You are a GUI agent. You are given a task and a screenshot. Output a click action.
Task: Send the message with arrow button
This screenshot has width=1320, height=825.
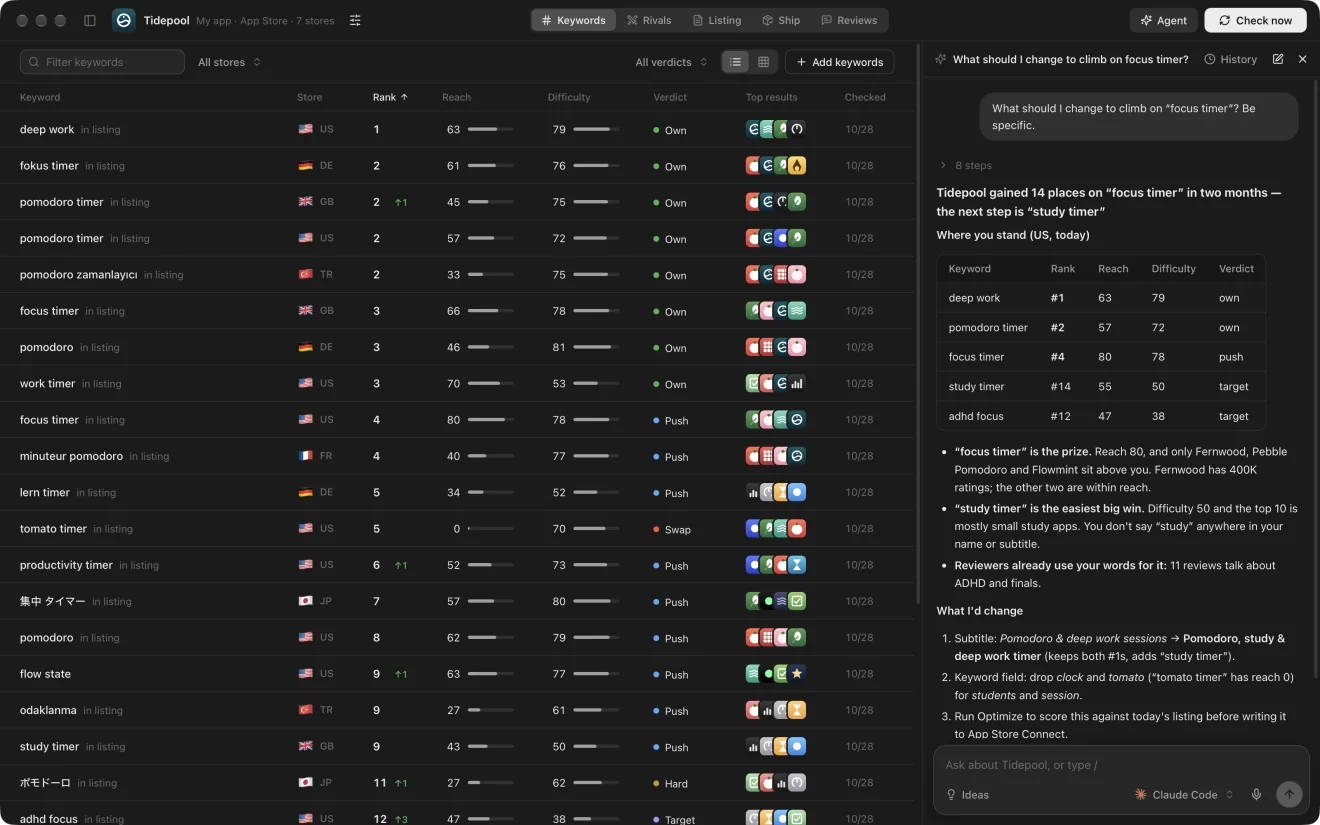click(1289, 794)
